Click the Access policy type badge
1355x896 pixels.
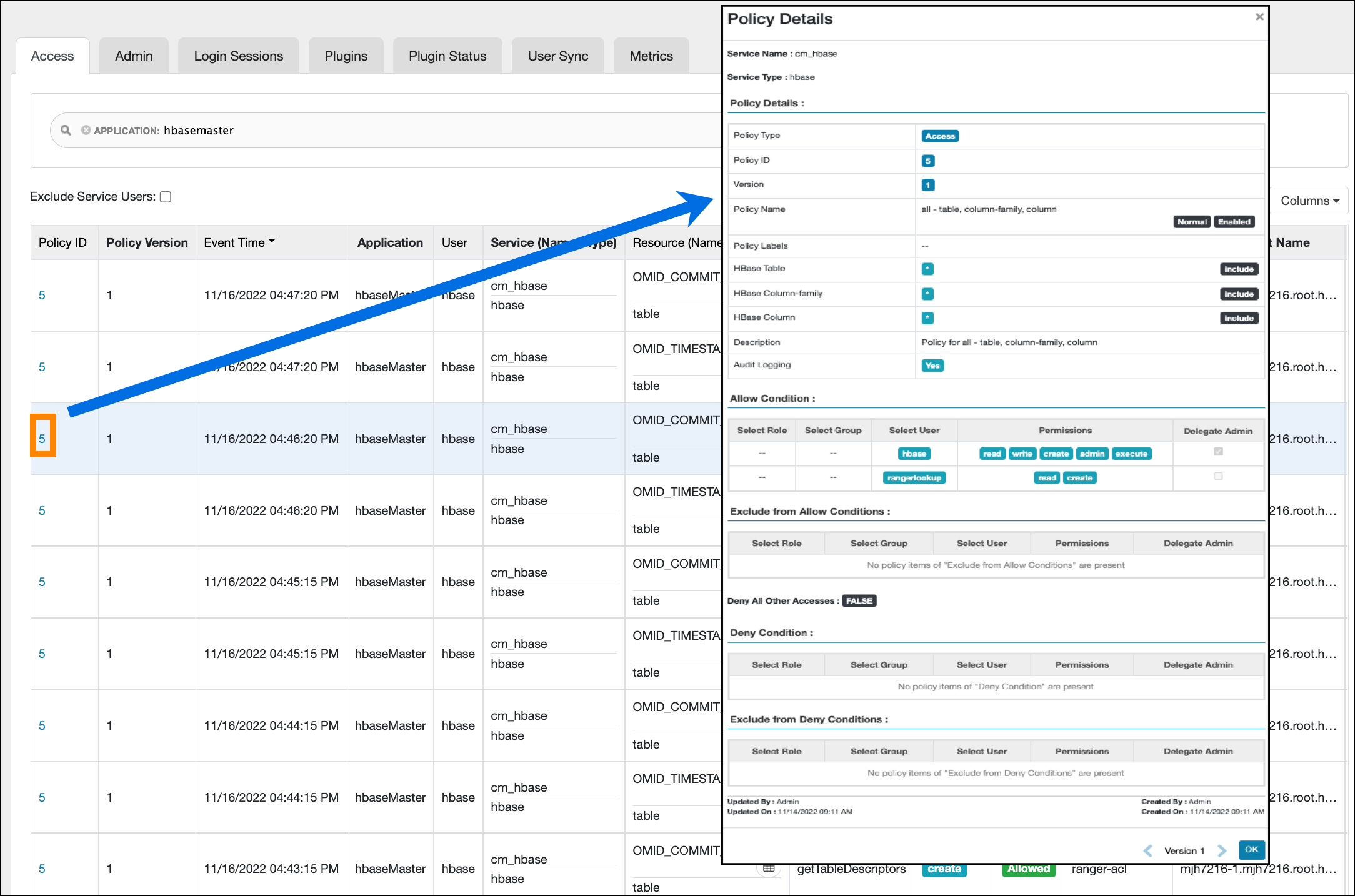tap(939, 136)
